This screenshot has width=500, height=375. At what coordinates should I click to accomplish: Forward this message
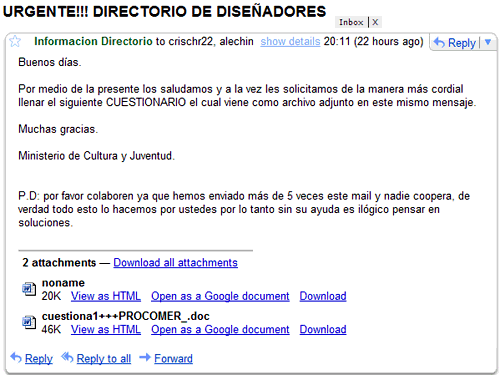(x=173, y=359)
